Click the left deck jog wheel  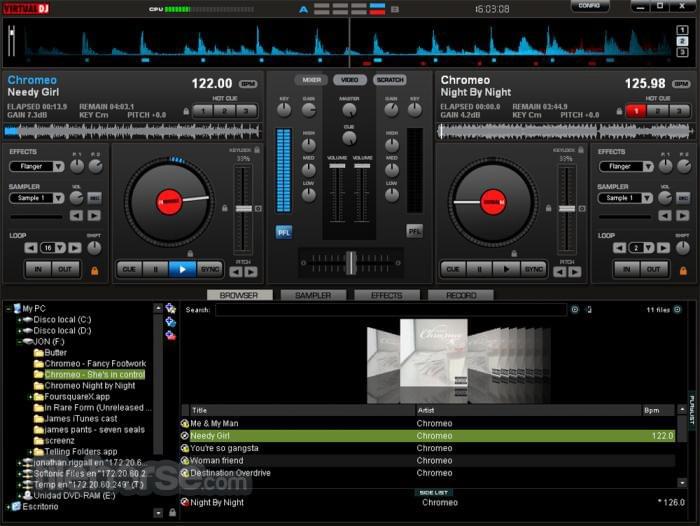169,202
